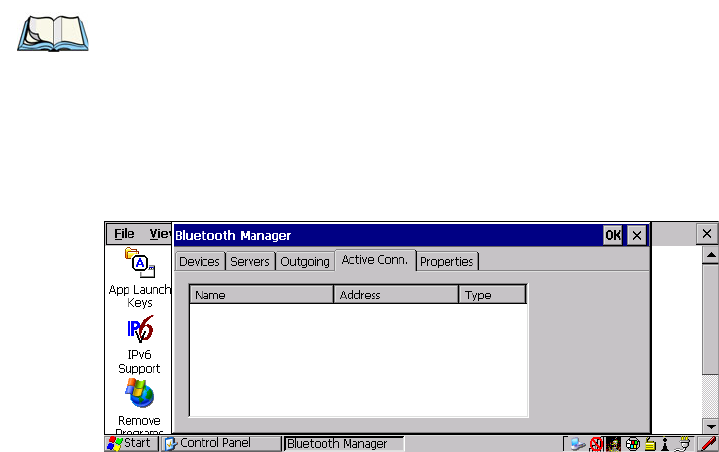Click the red no-signal tray icon

click(x=596, y=444)
